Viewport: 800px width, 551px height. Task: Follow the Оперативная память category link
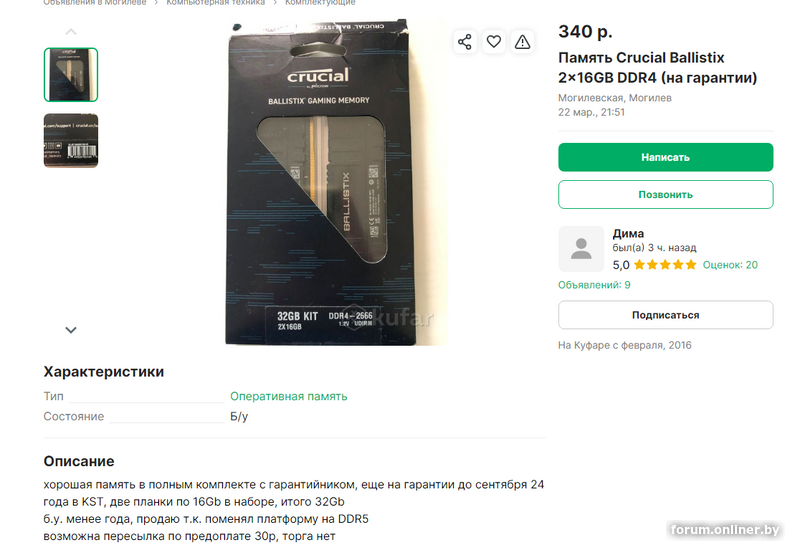pyautogui.click(x=289, y=396)
